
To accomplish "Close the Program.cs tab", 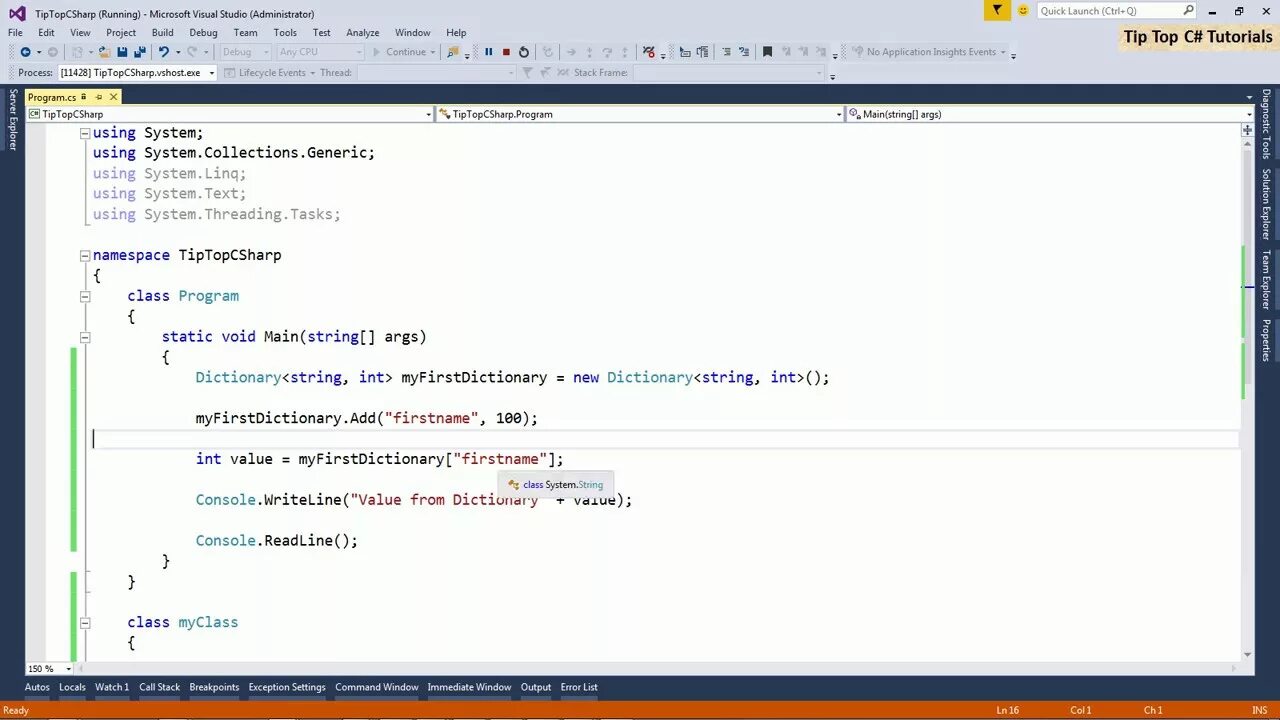I will (113, 97).
